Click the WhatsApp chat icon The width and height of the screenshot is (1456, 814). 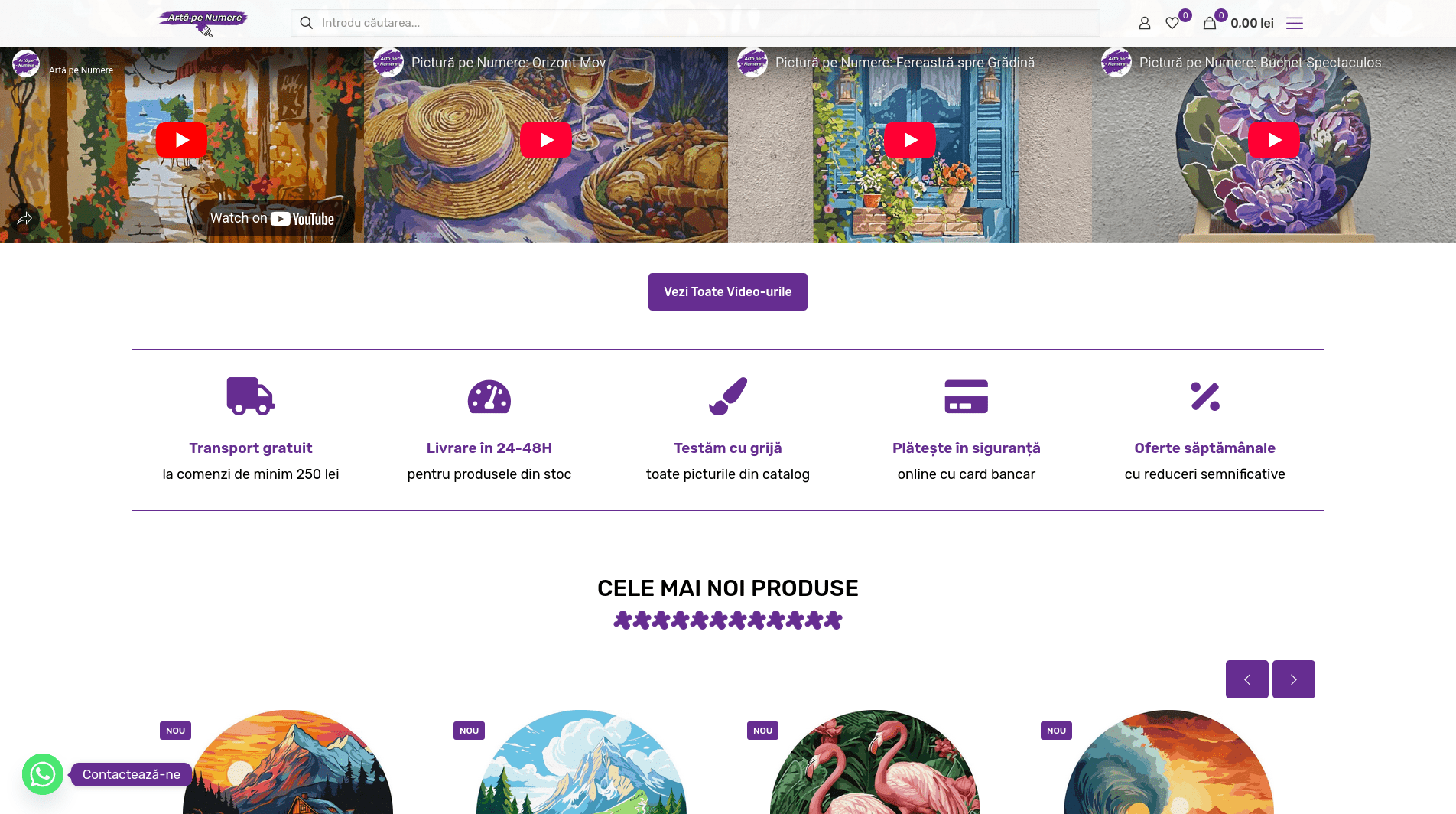pos(43,774)
